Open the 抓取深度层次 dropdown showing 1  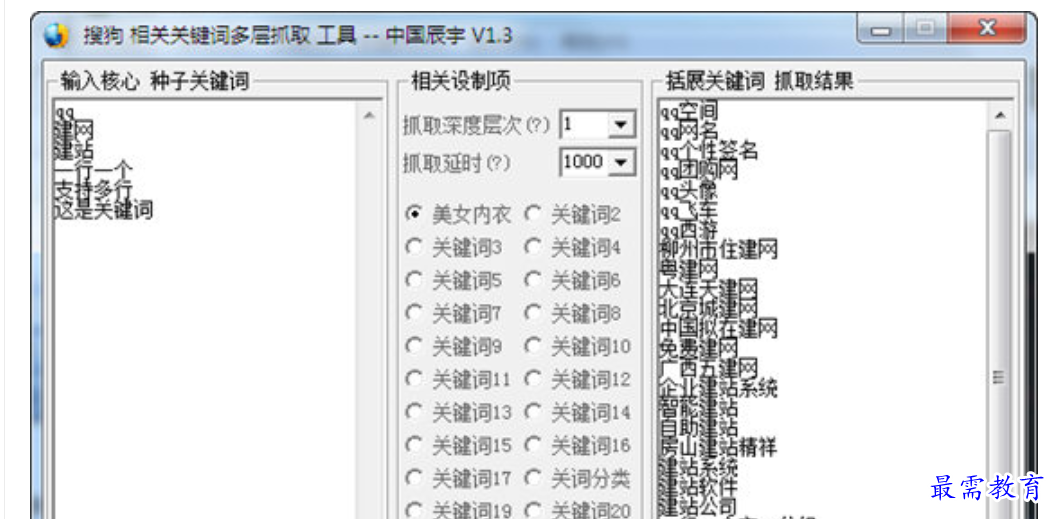(x=621, y=125)
